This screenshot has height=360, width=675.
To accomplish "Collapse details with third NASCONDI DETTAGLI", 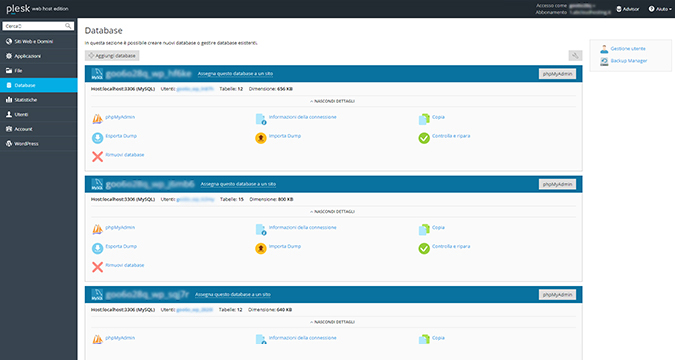I will point(332,322).
